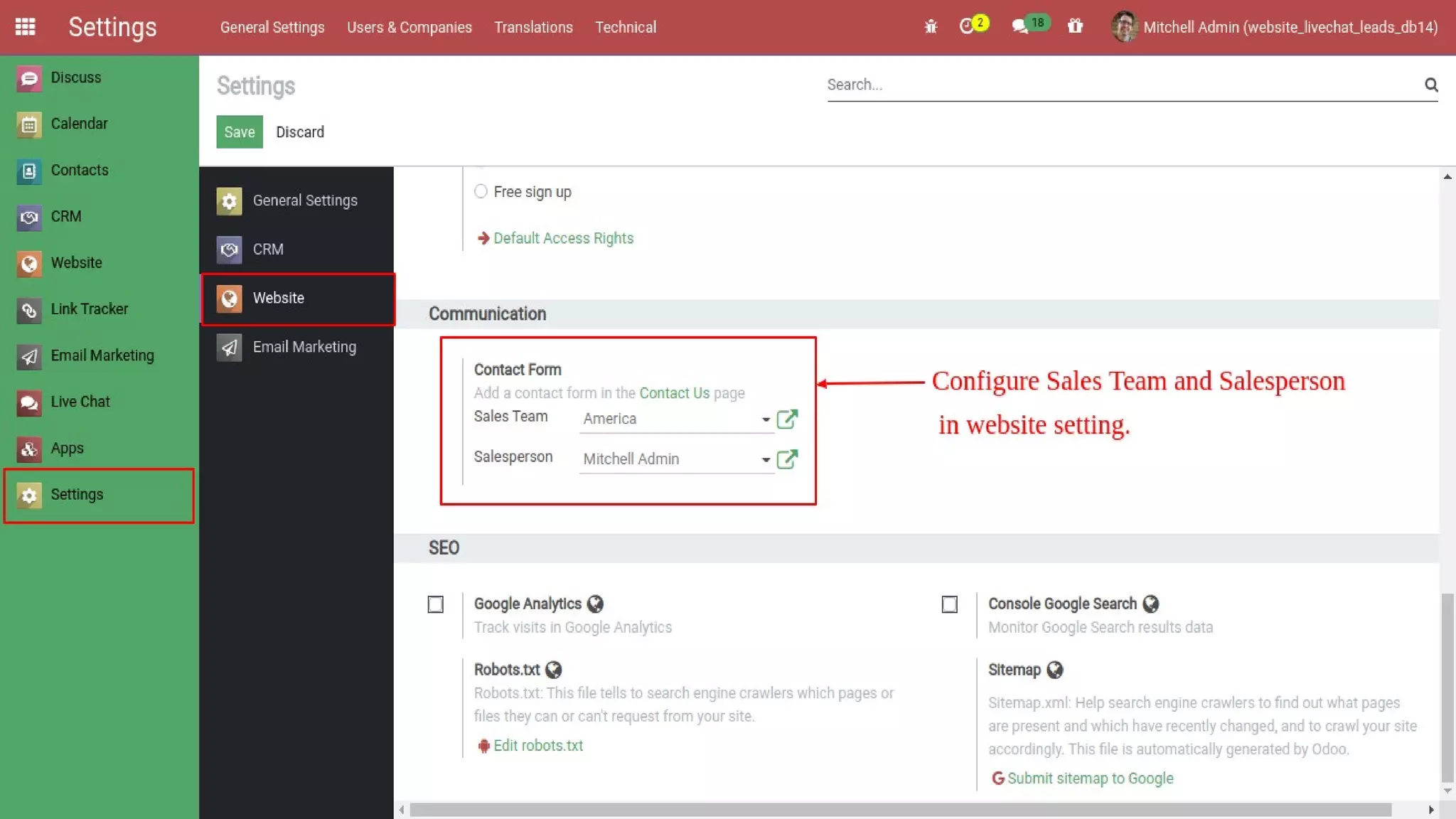Open conversations icon showing 18 messages
Viewport: 1456px width, 819px height.
point(1021,27)
